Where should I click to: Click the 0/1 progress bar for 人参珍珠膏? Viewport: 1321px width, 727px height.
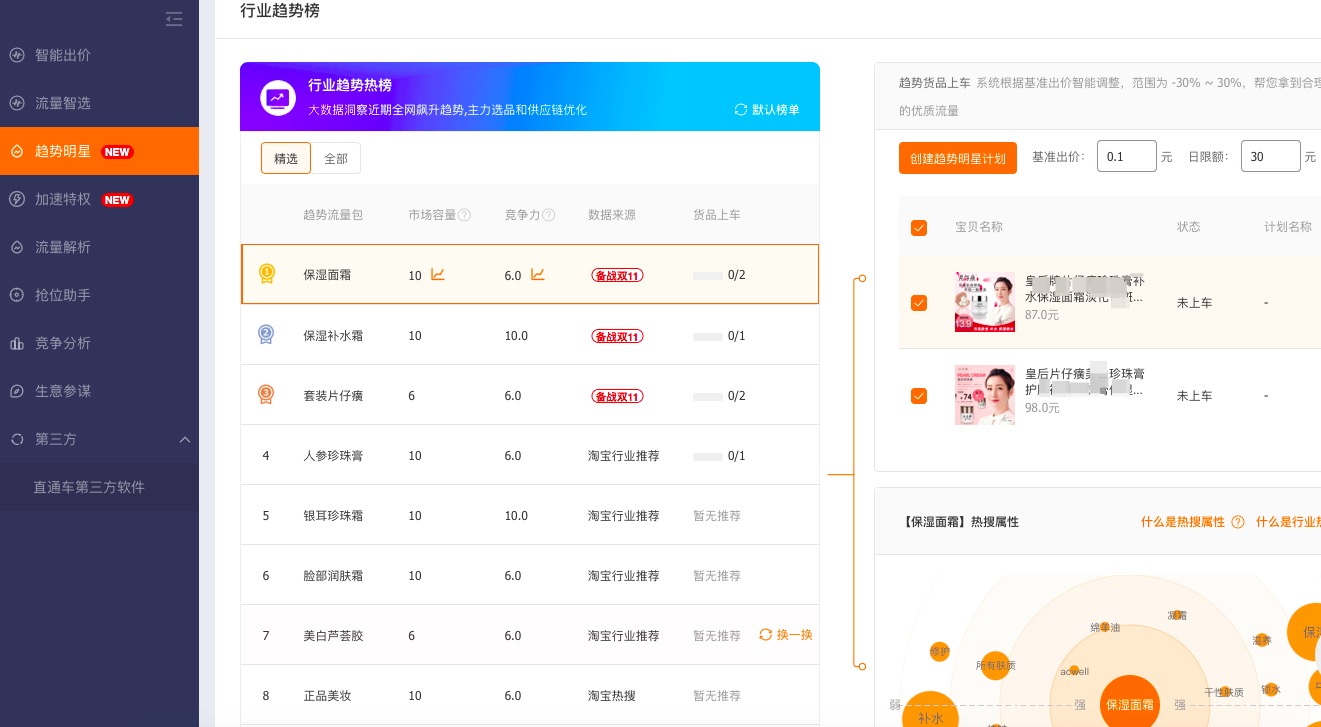(708, 456)
